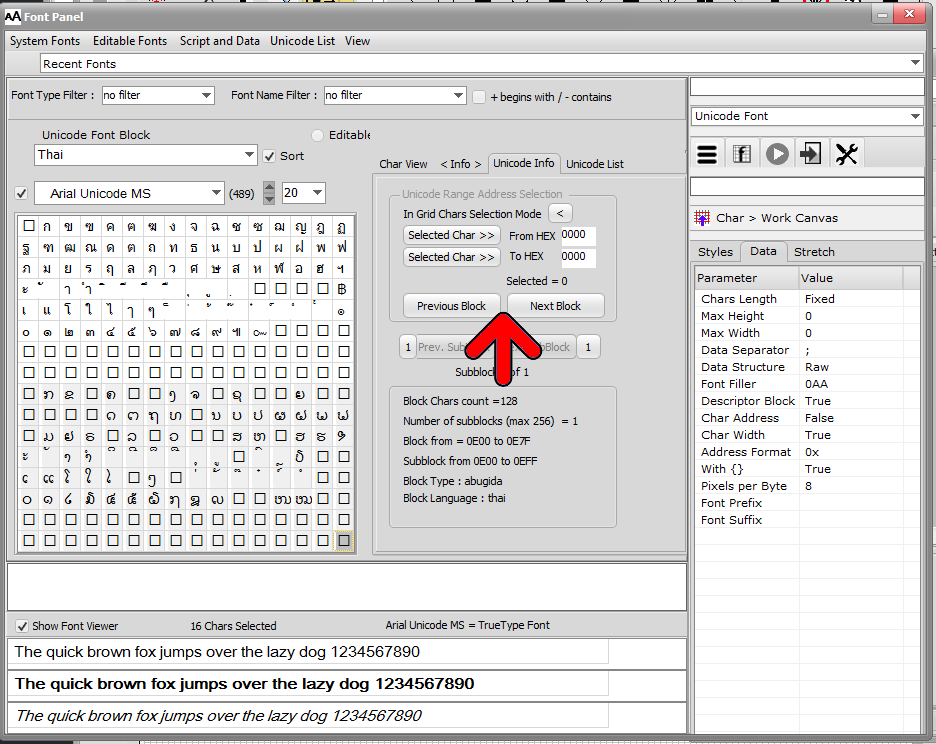Click the '<' grid selection mode button
The height and width of the screenshot is (744, 936).
point(560,213)
